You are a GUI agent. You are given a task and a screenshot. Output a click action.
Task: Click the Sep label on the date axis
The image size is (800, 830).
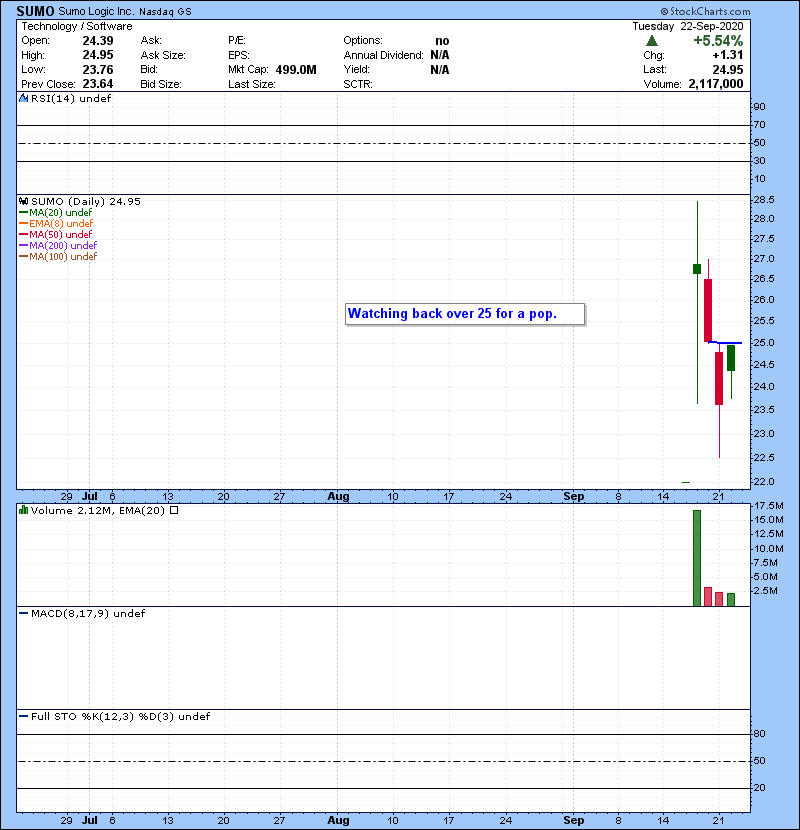tap(574, 496)
